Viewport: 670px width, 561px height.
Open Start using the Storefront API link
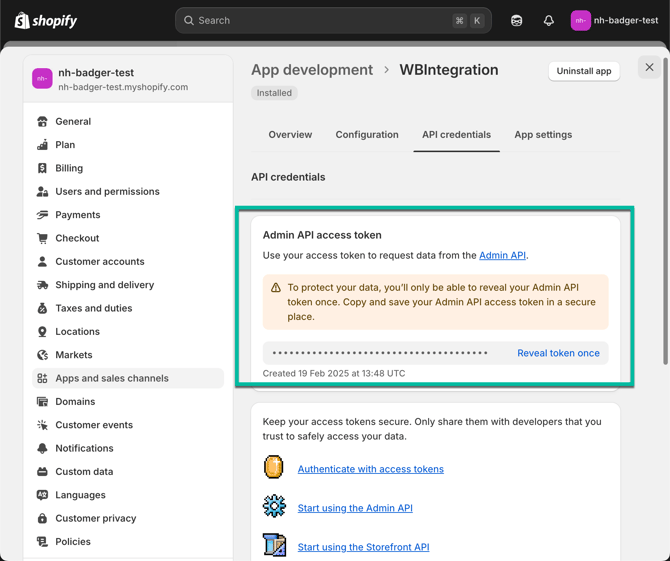(363, 547)
